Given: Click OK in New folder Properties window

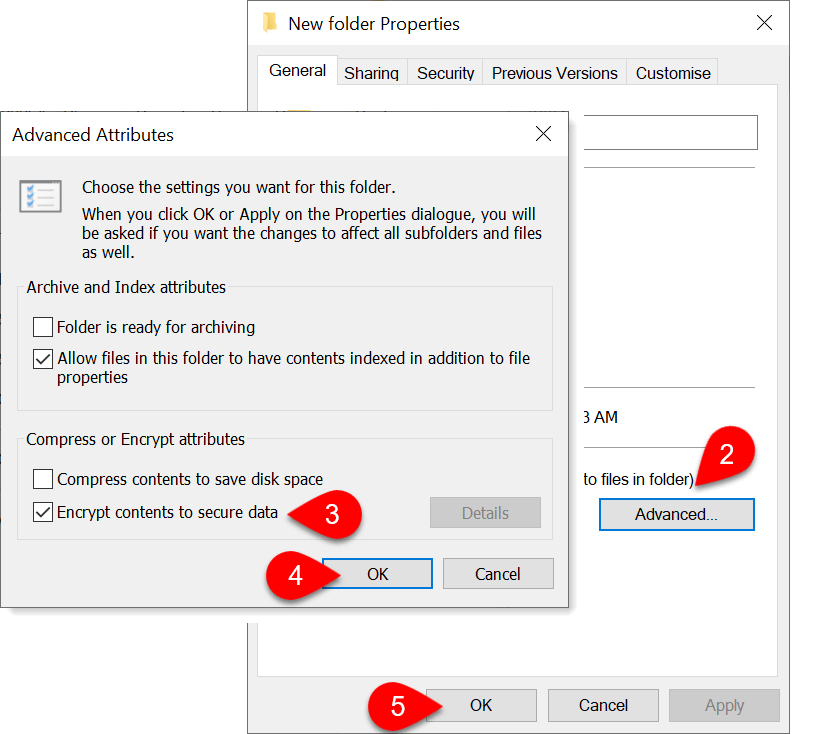Looking at the screenshot, I should click(x=481, y=705).
